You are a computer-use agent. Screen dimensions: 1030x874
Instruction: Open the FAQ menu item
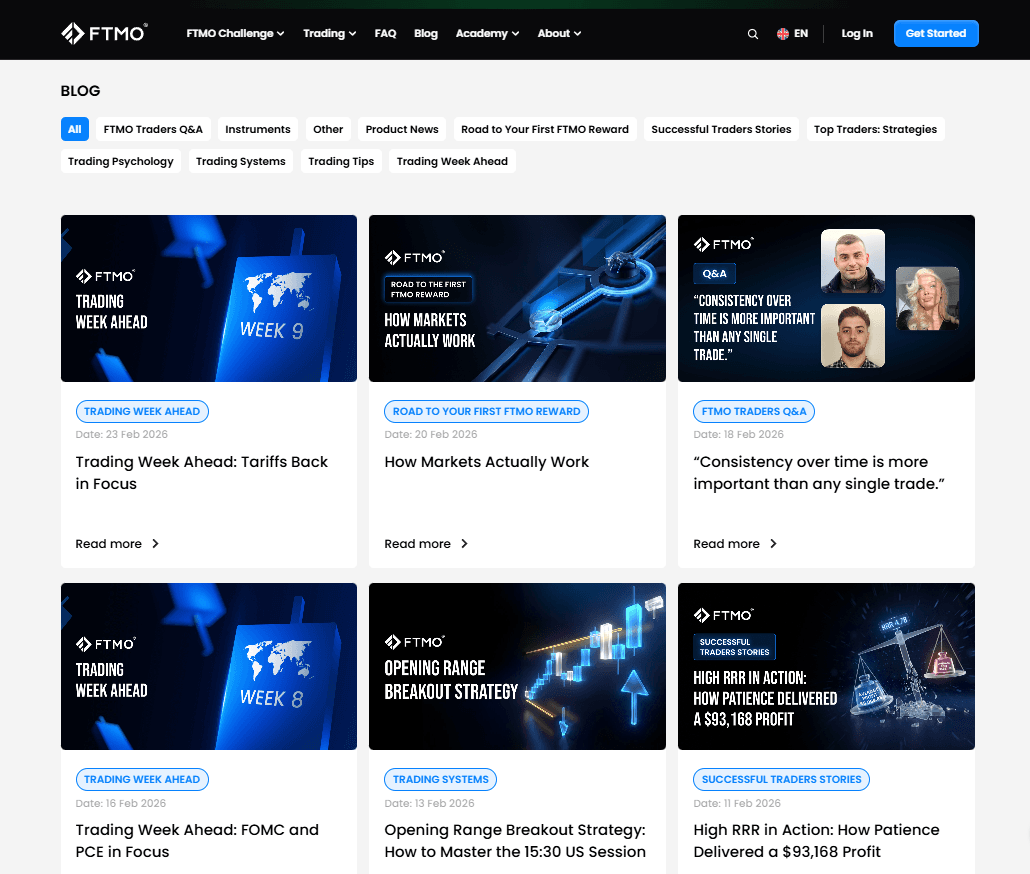tap(385, 33)
